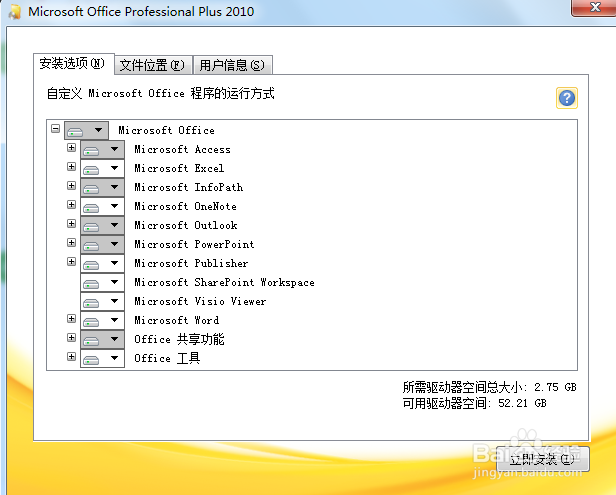Select the Office 共享功能 label
This screenshot has height=495, width=616.
pos(179,339)
